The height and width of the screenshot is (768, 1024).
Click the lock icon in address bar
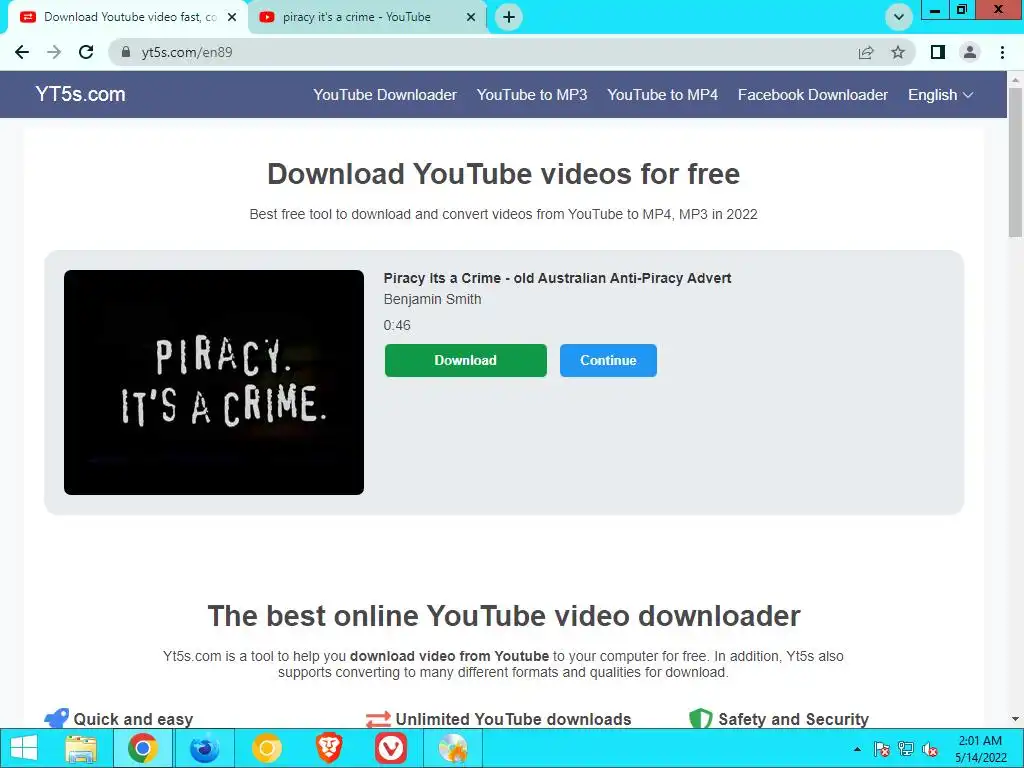126,52
